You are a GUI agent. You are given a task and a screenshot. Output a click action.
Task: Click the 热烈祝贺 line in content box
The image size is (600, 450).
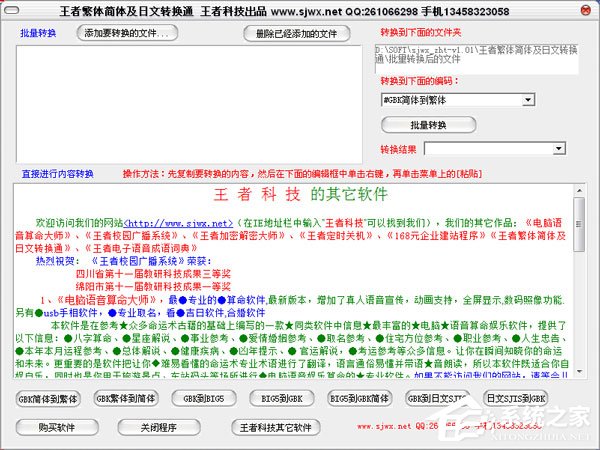pos(123,261)
